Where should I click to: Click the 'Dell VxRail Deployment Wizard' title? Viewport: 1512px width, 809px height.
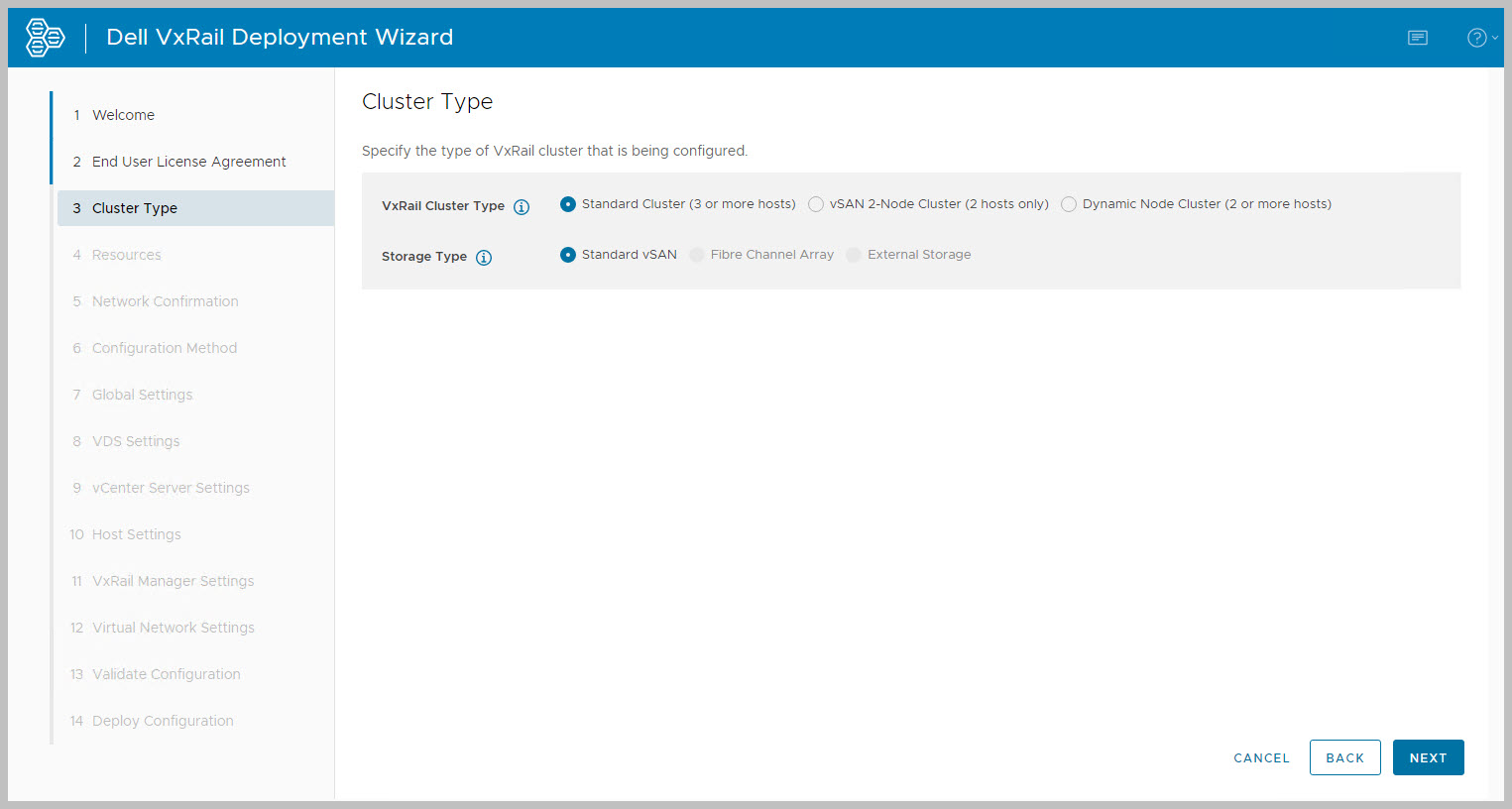(280, 38)
